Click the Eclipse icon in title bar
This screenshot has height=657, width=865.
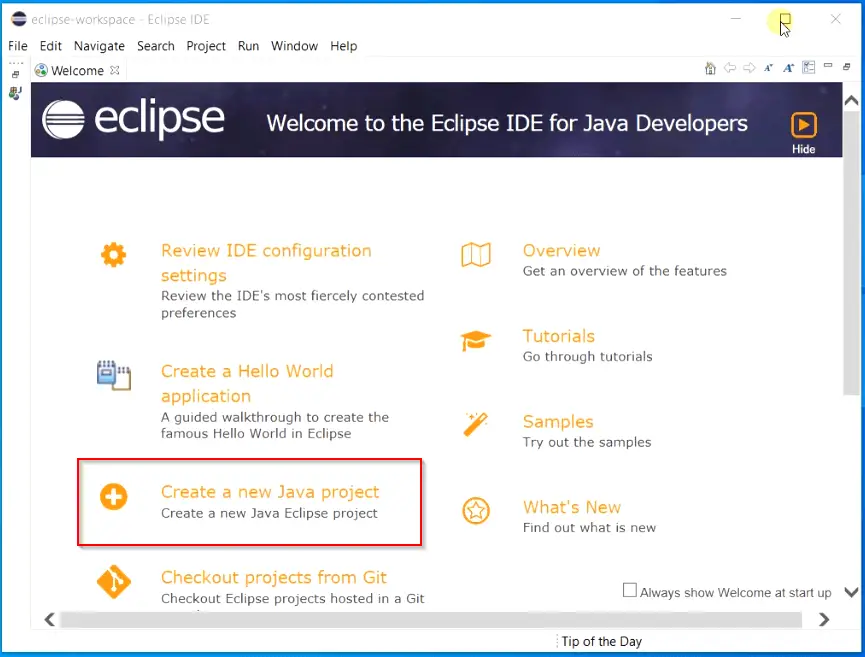pos(19,19)
